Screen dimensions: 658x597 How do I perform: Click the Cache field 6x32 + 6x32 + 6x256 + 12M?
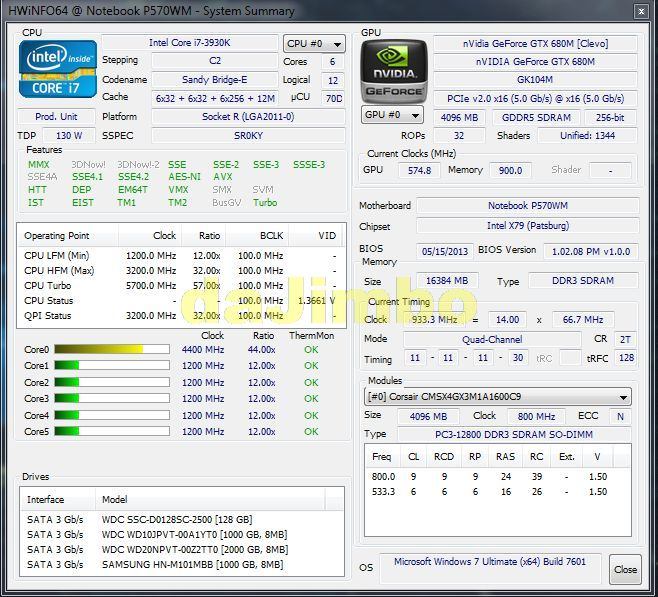click(x=215, y=99)
